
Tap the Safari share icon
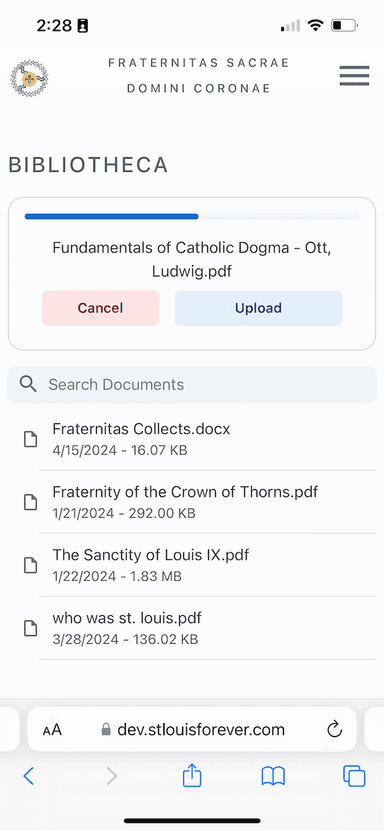(x=192, y=776)
